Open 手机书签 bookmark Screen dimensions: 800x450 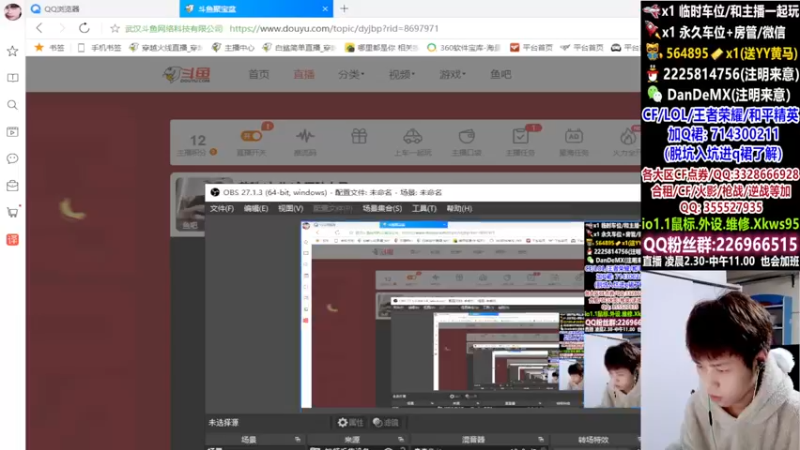point(100,47)
